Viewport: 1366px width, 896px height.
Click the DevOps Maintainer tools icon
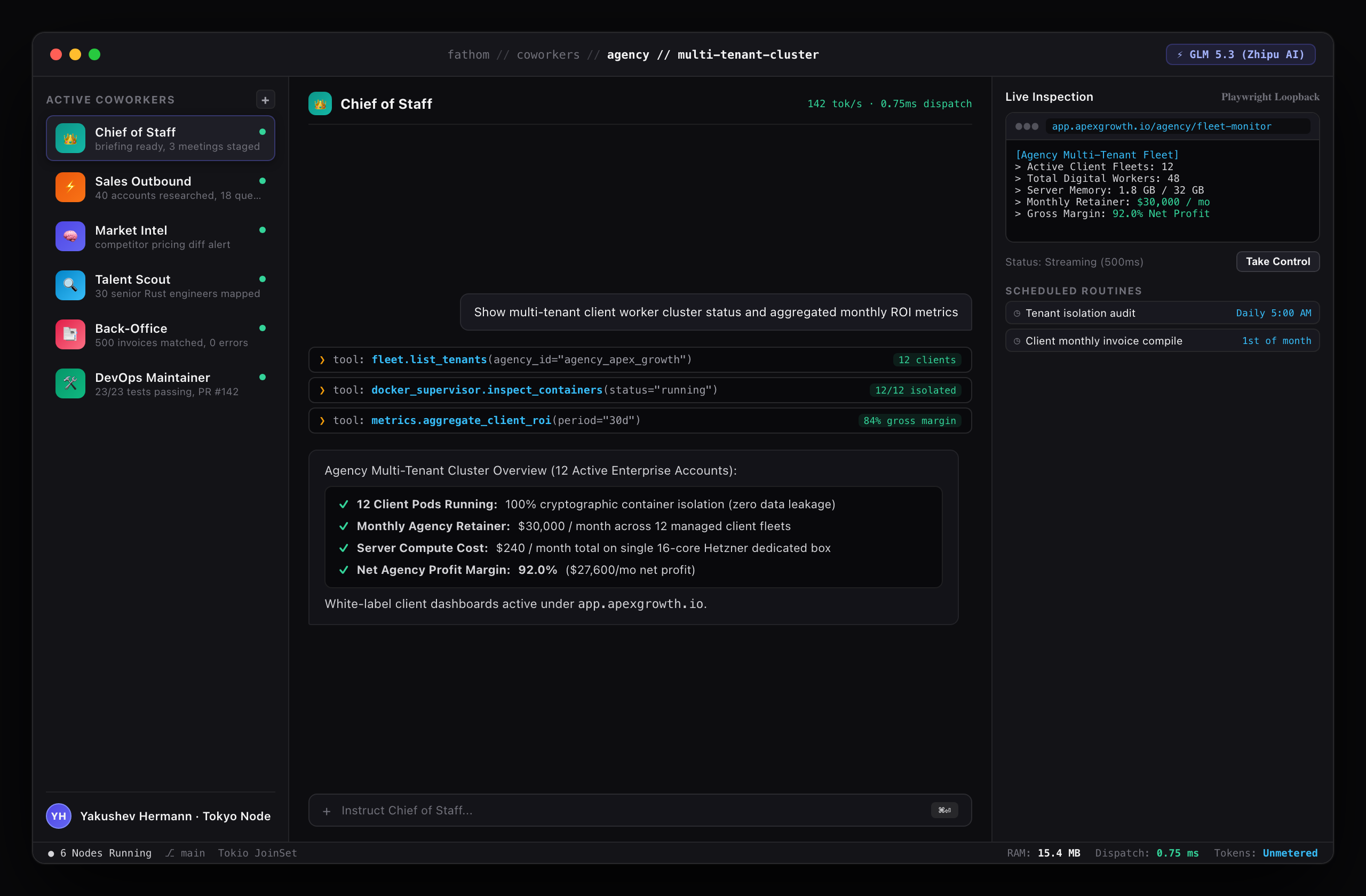[x=70, y=383]
